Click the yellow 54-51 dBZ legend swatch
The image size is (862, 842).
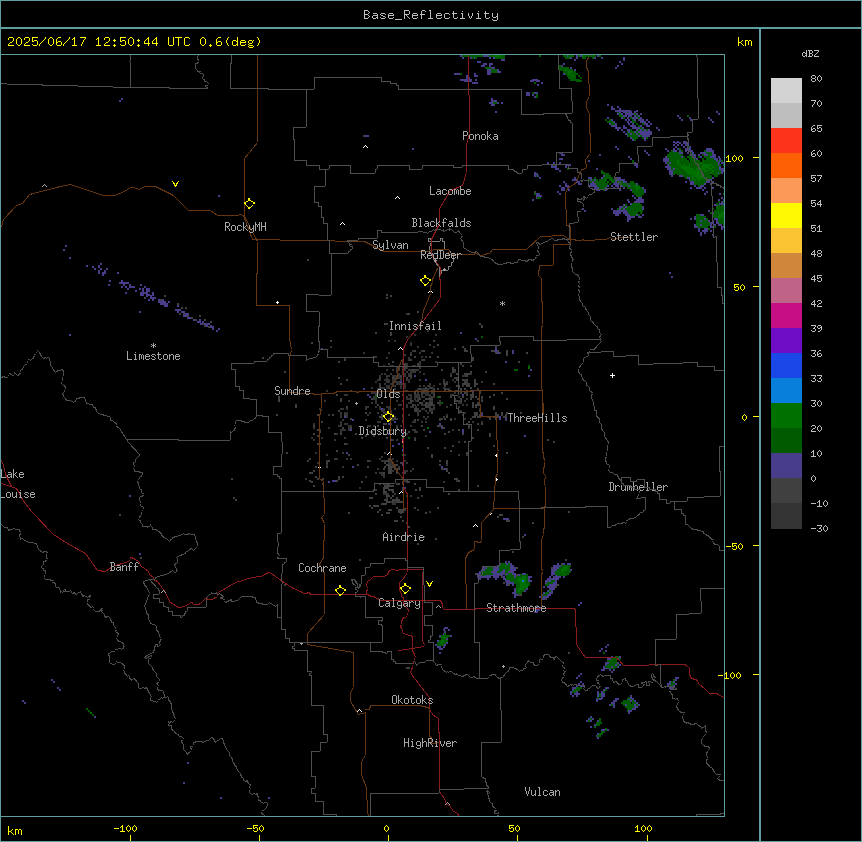pos(786,215)
